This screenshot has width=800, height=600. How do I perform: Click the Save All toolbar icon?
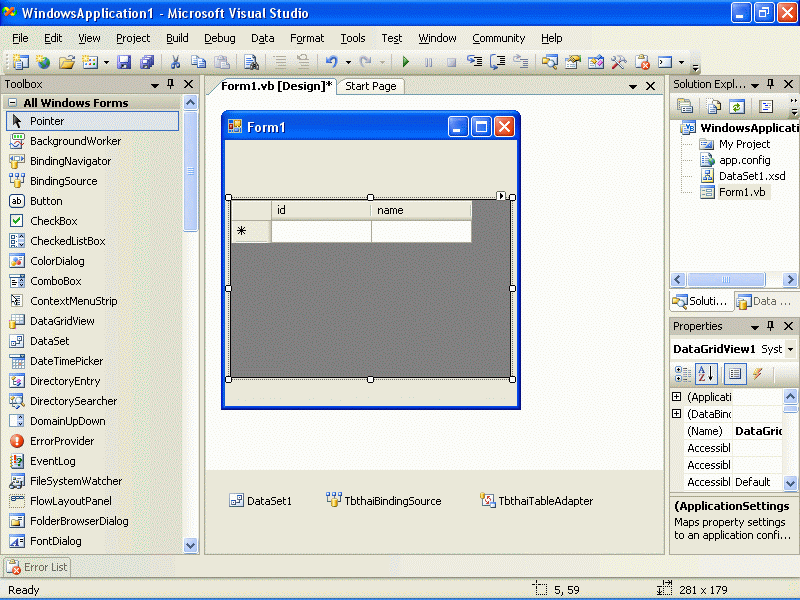(x=147, y=62)
